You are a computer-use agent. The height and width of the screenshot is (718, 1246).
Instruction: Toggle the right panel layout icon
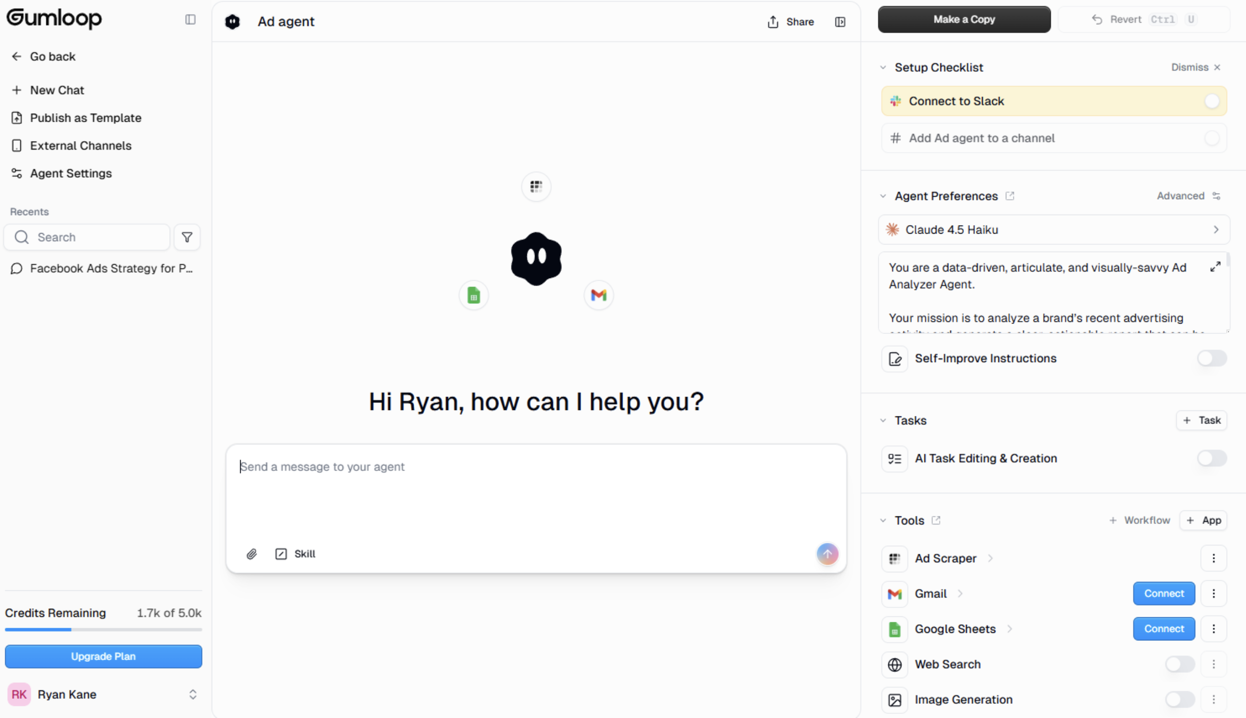point(840,22)
